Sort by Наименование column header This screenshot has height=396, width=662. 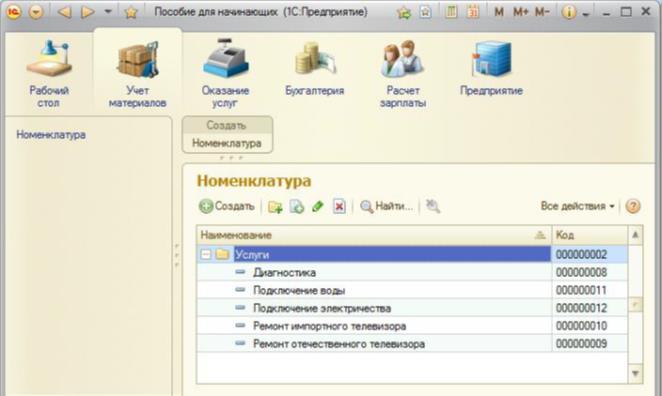374,235
